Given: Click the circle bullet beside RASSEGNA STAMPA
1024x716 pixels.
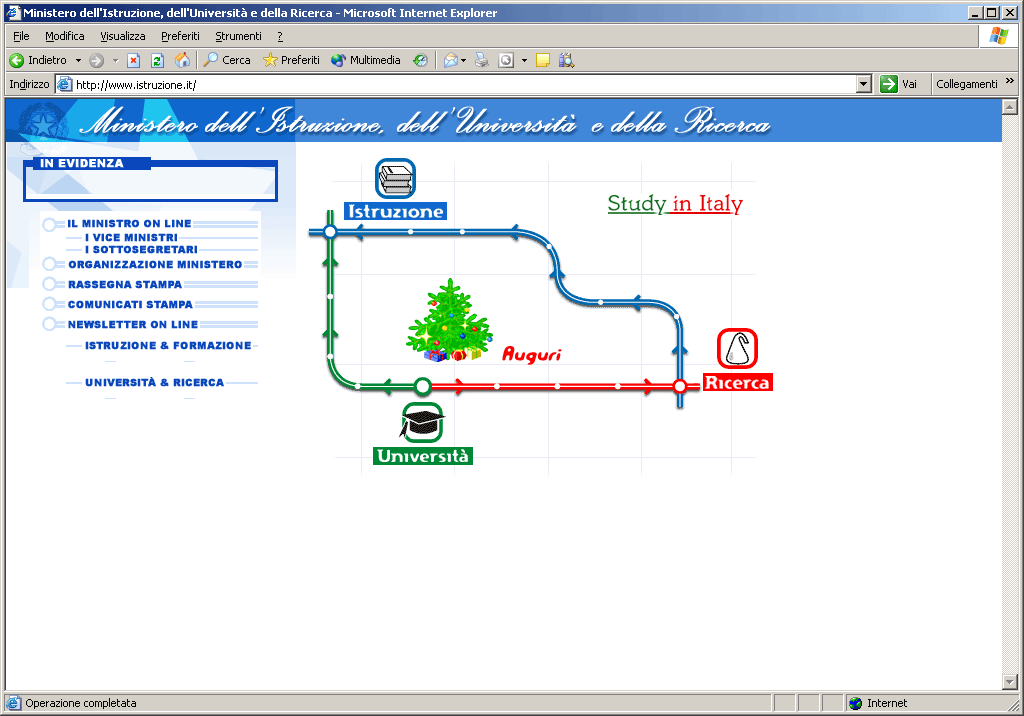Looking at the screenshot, I should click(50, 284).
